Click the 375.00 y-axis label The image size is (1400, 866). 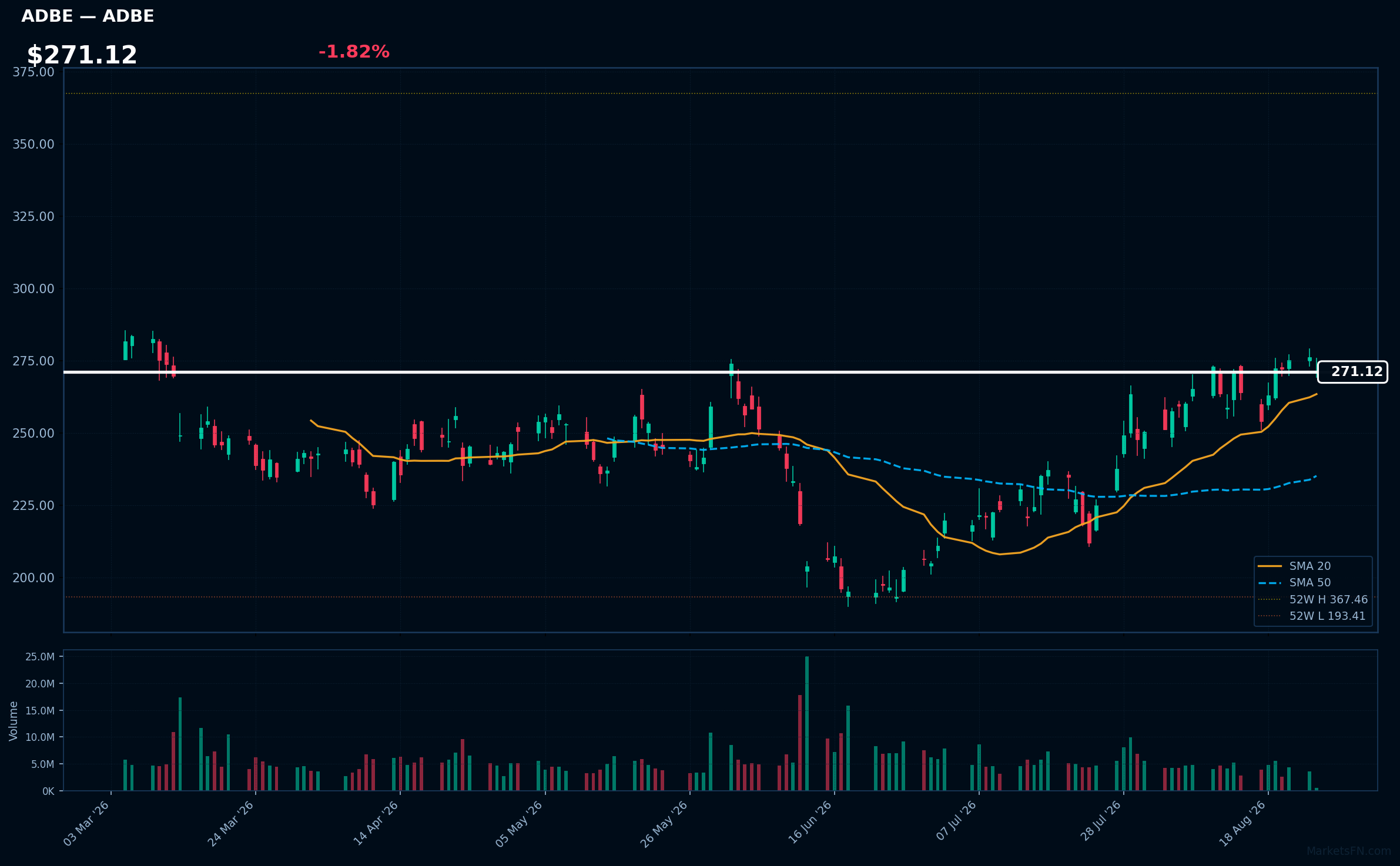click(x=34, y=72)
